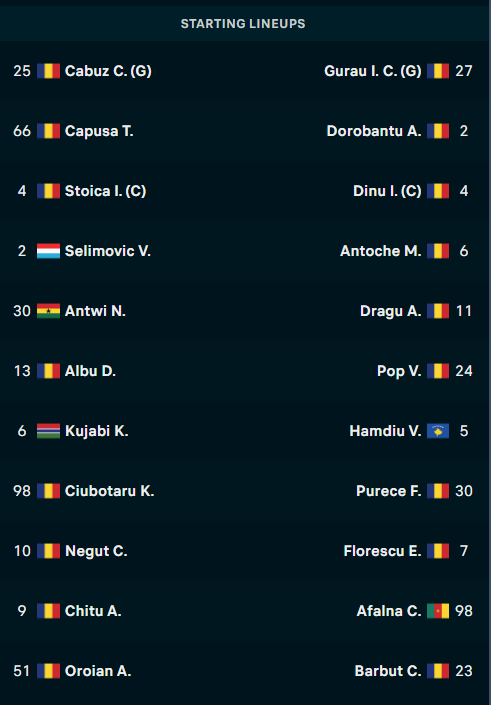Click shirt number 98 beside Ciubotaru K.
This screenshot has width=491, height=705.
tap(22, 491)
